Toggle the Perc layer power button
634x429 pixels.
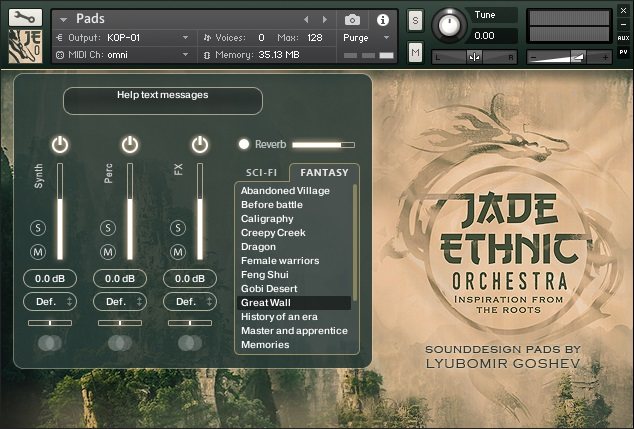click(130, 144)
